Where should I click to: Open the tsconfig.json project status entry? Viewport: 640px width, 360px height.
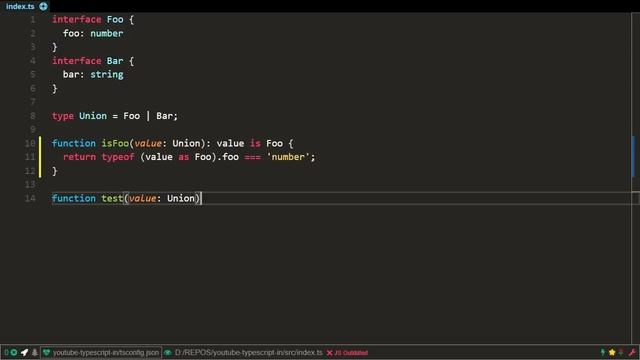pyautogui.click(x=101, y=352)
